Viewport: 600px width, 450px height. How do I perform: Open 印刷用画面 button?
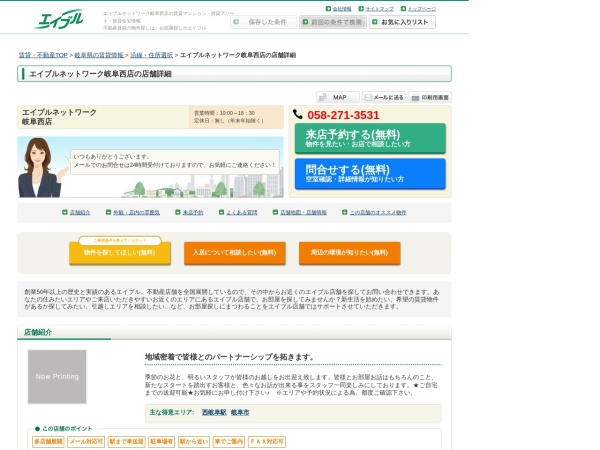coord(430,98)
